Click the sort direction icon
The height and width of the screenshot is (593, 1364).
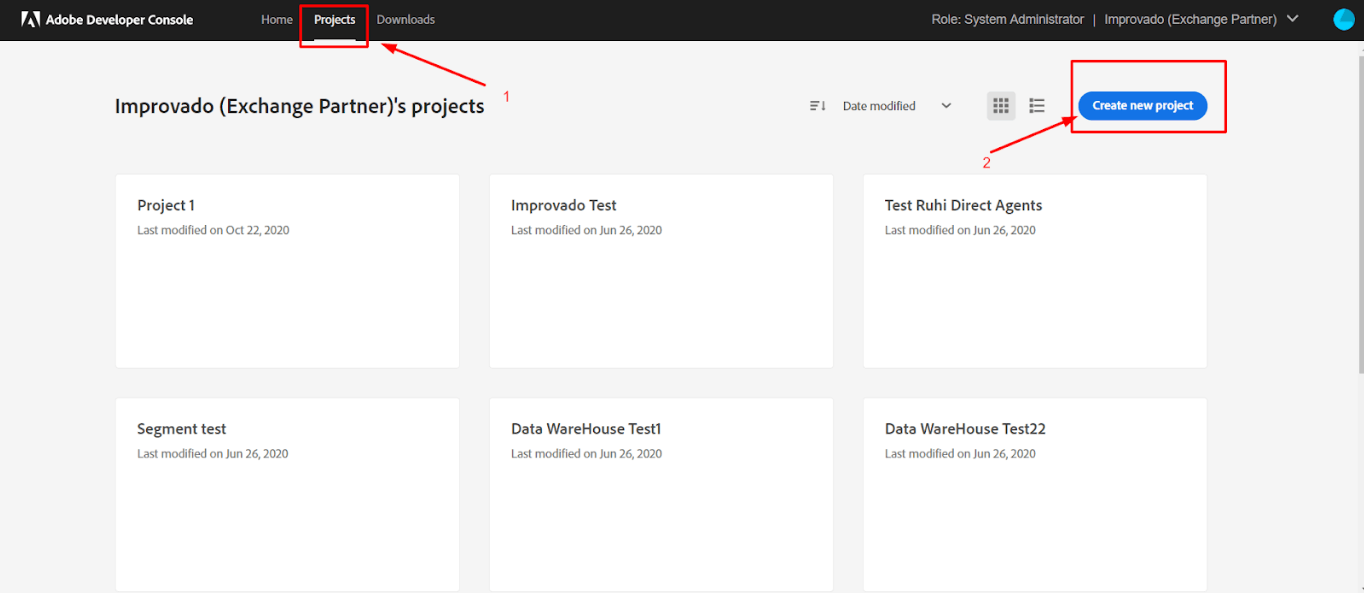pyautogui.click(x=817, y=105)
